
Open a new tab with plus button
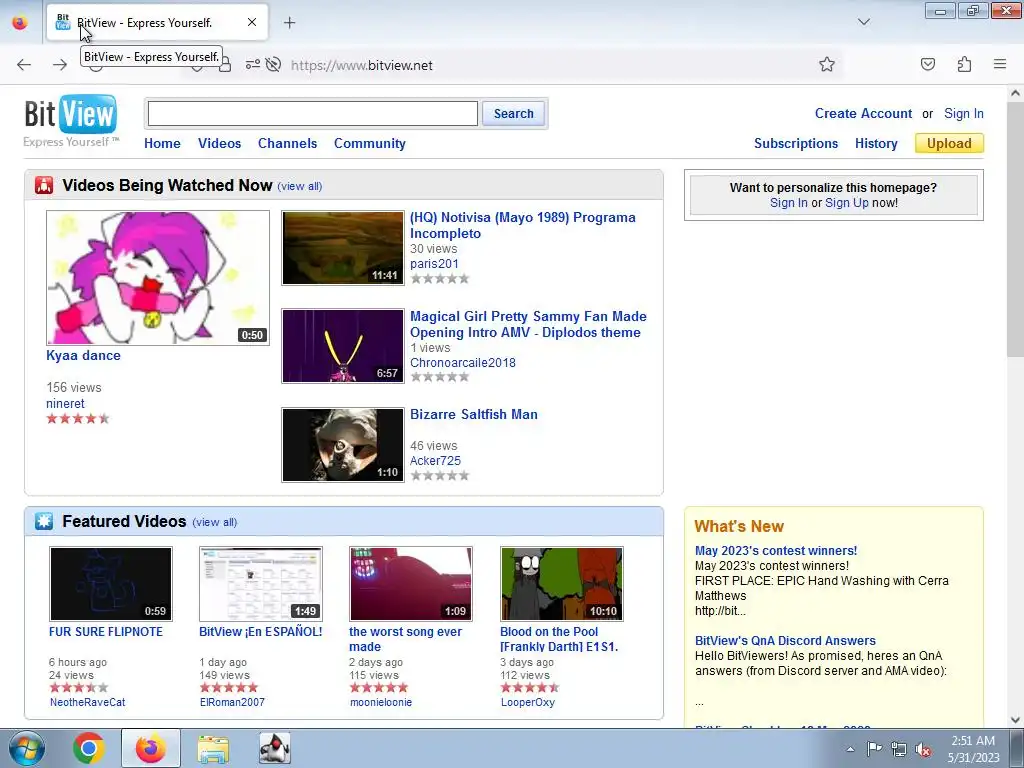click(289, 23)
